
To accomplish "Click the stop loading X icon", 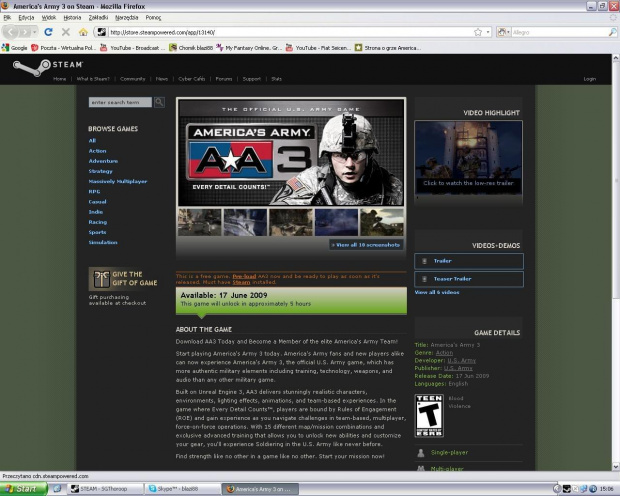I will (66, 32).
